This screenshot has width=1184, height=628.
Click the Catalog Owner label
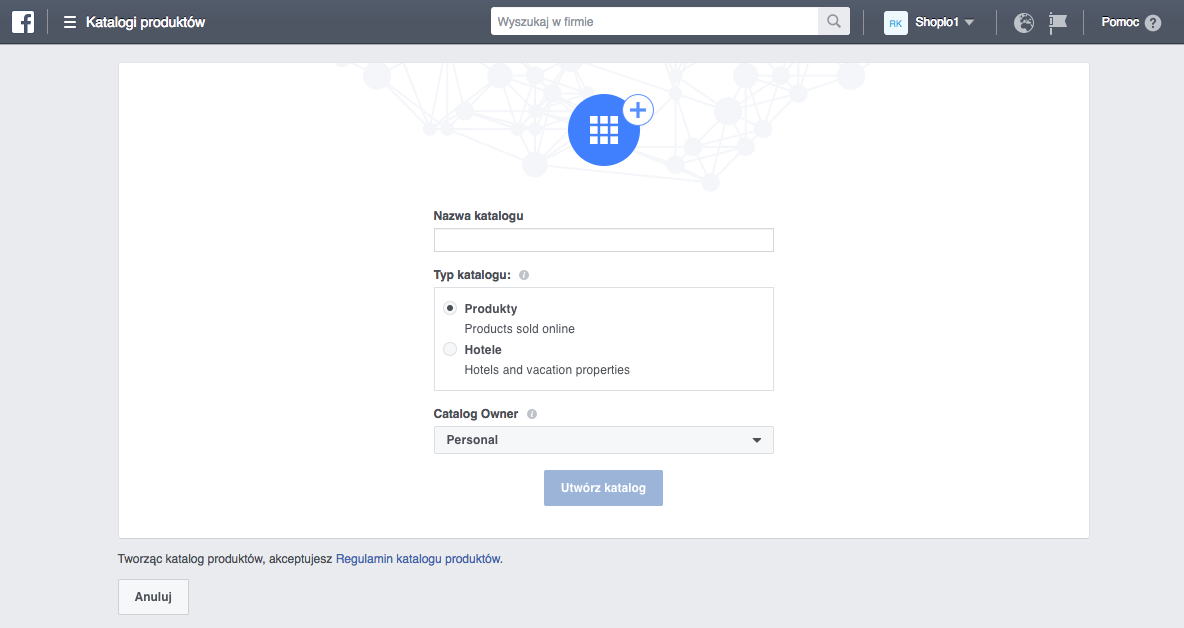[476, 414]
